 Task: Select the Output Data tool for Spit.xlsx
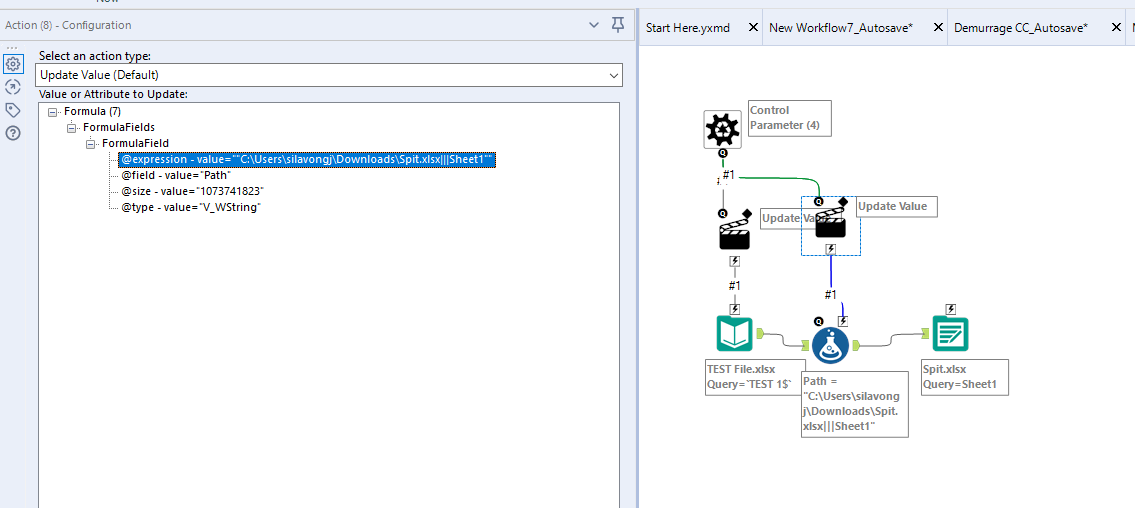[950, 334]
